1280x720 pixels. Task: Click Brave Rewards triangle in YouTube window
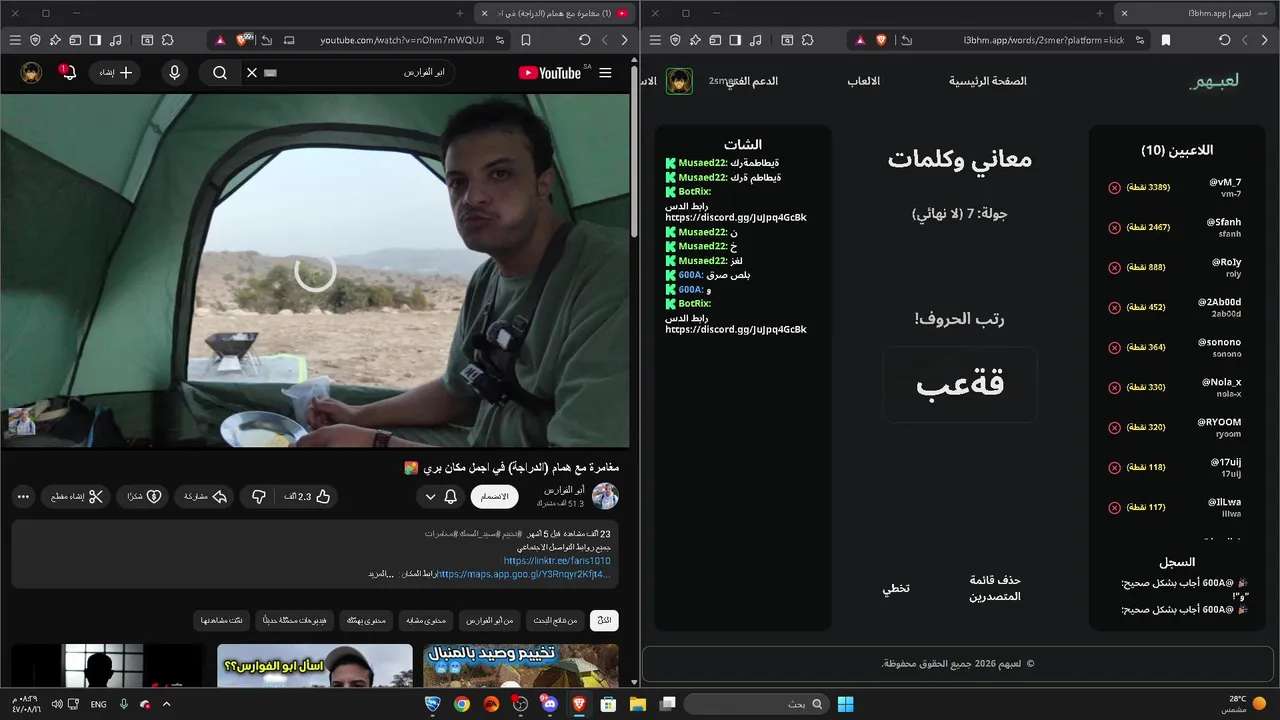click(x=219, y=40)
